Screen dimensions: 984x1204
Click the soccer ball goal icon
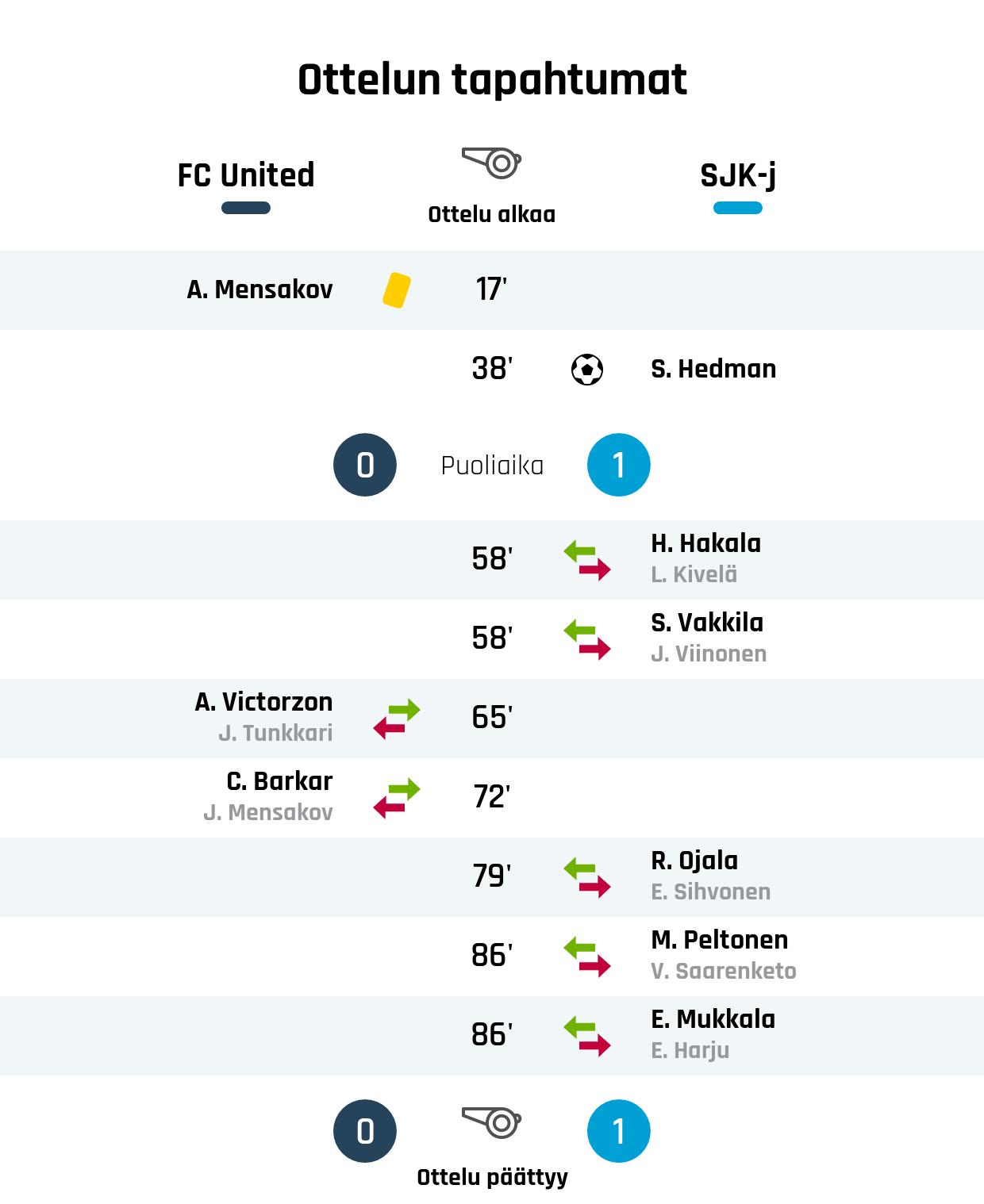click(x=587, y=370)
